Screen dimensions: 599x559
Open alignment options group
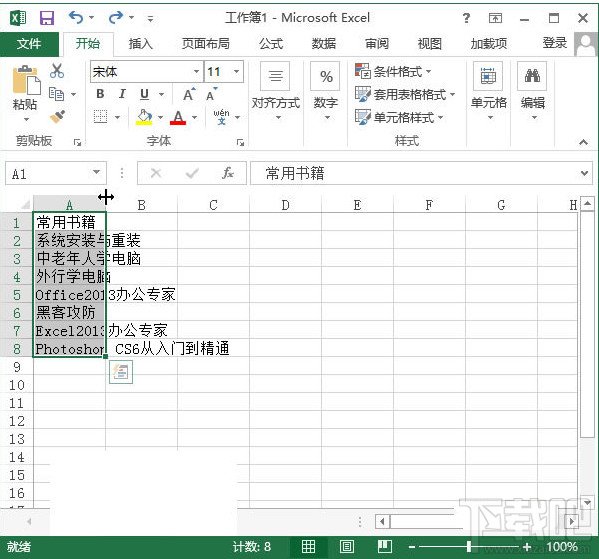[x=275, y=92]
